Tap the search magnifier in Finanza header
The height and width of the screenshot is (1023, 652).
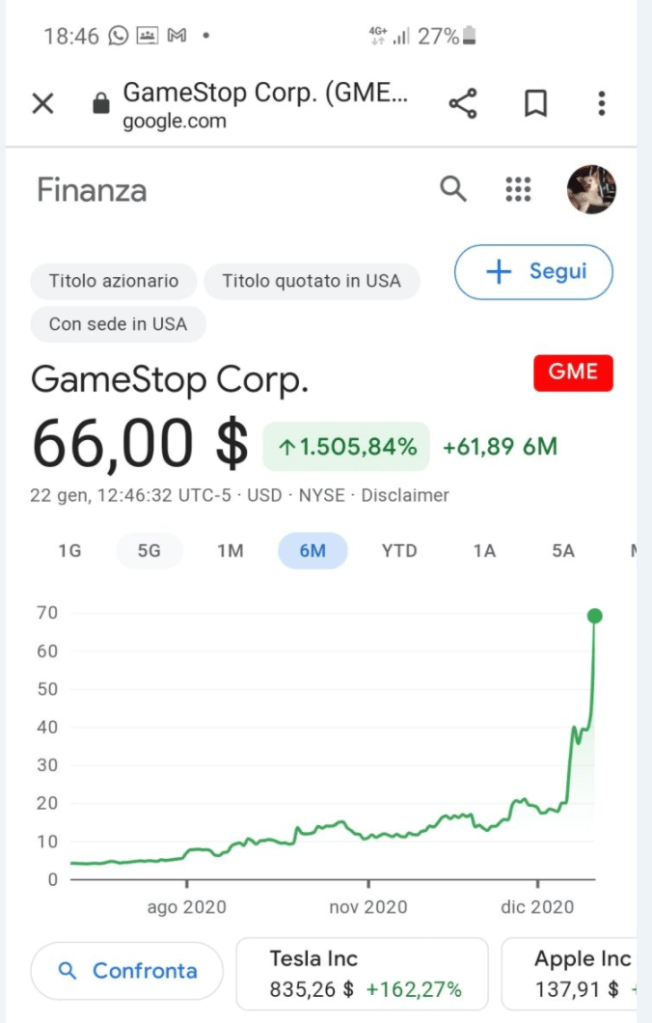453,189
